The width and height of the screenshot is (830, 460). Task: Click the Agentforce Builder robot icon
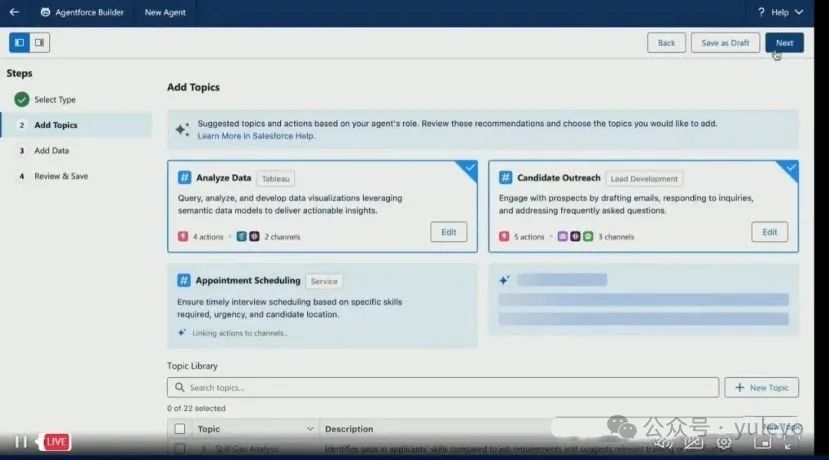[x=46, y=12]
